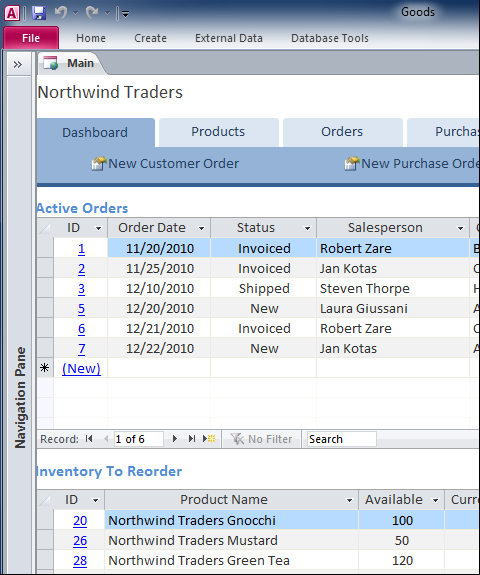Click the Main tab form icon

[51, 63]
